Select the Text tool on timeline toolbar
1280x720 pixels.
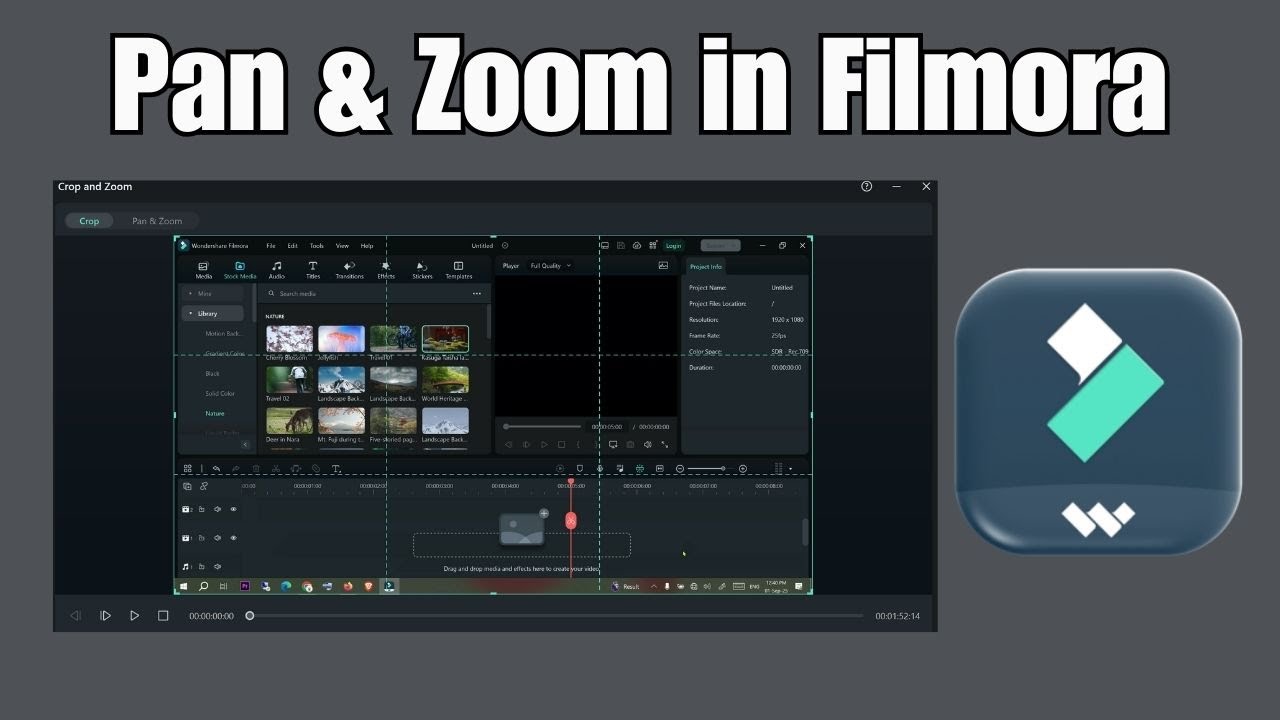(x=336, y=469)
